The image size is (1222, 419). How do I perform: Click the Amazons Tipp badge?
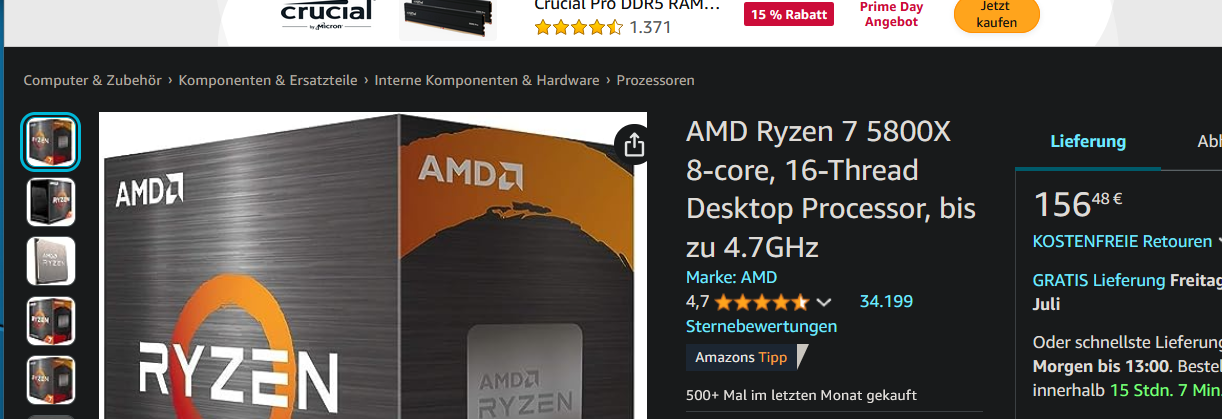coord(746,357)
